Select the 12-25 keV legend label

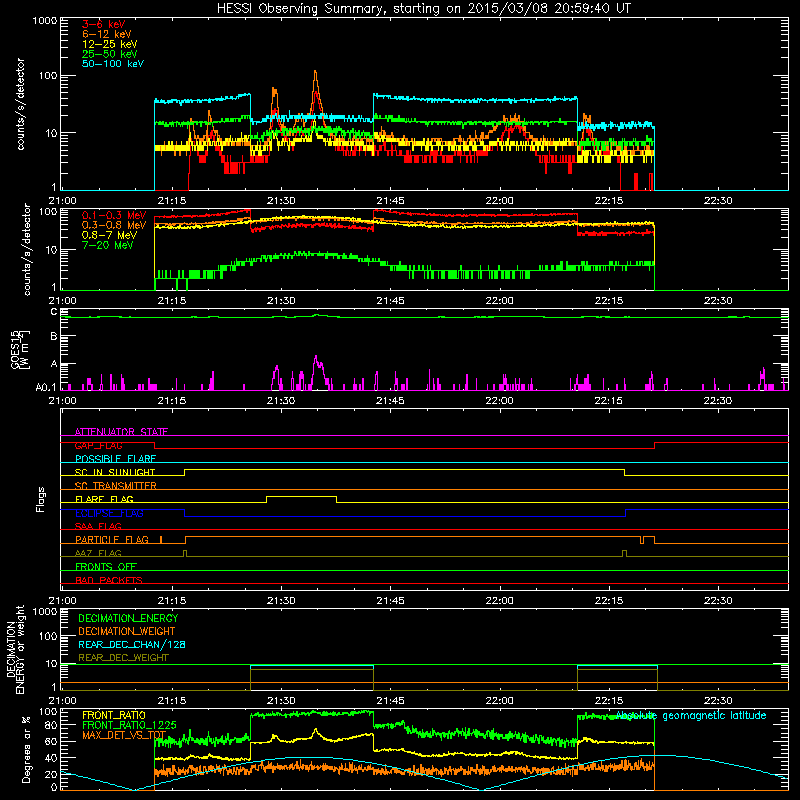pyautogui.click(x=109, y=44)
